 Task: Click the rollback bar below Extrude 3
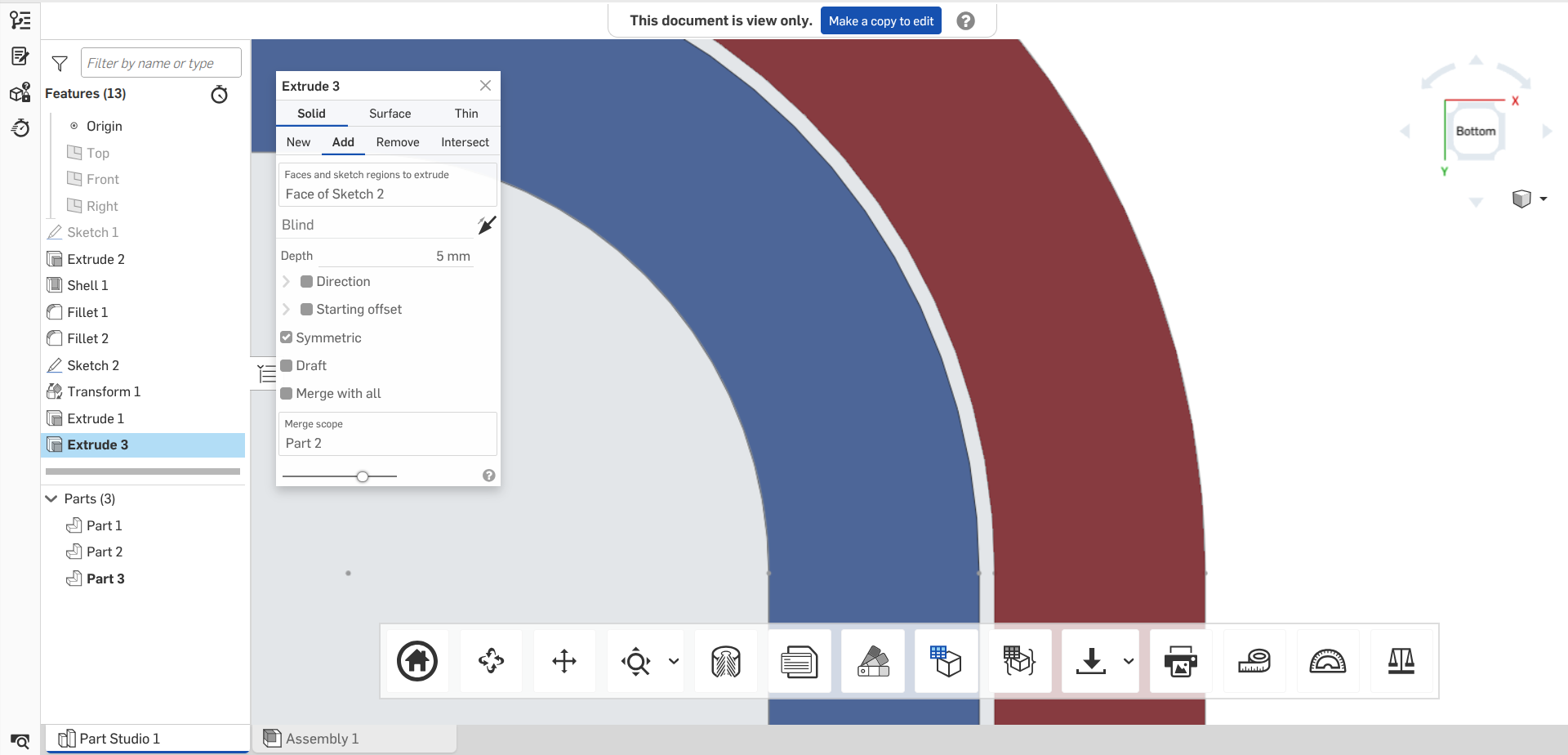(143, 471)
